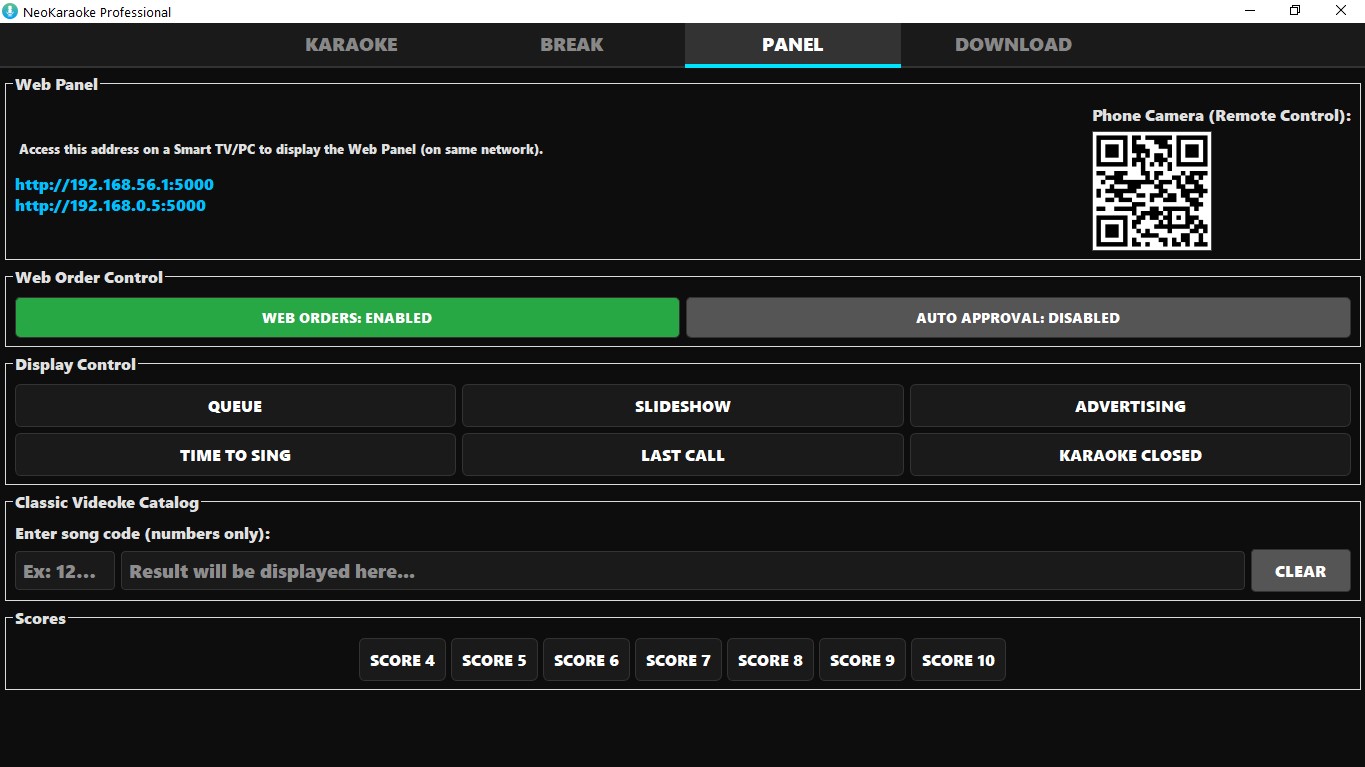Open the 192.168.56.1:5000 web panel link

click(114, 185)
